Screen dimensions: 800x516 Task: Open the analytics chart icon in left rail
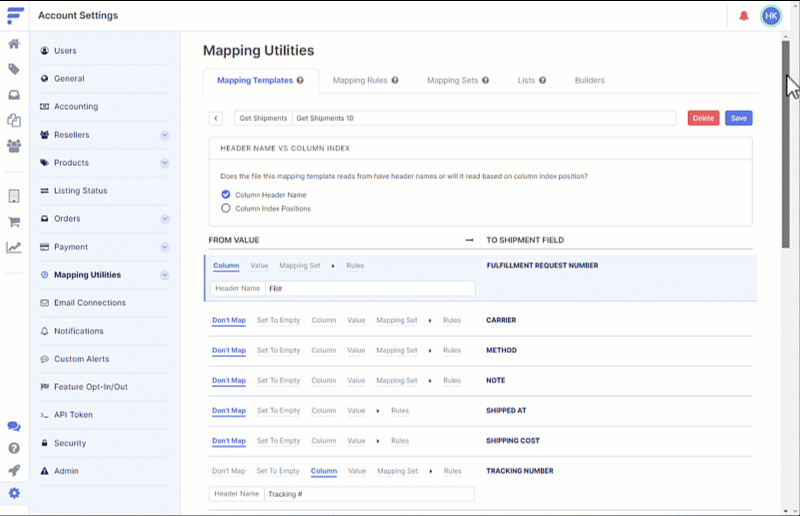point(14,248)
